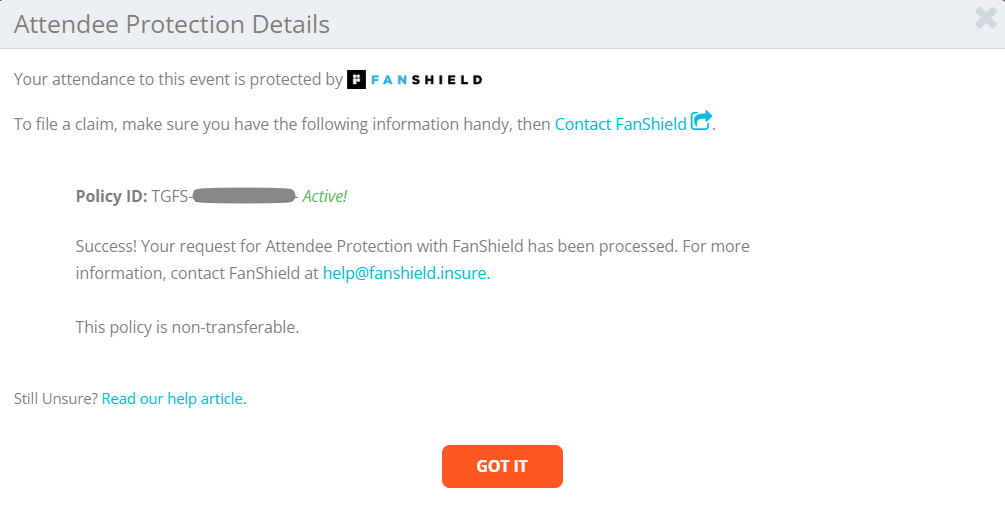
Task: Click the 'protected by' intro sentence
Action: tap(179, 80)
